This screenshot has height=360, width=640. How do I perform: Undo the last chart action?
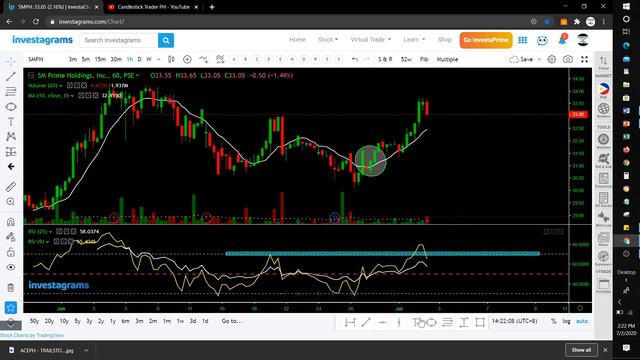[x=355, y=60]
